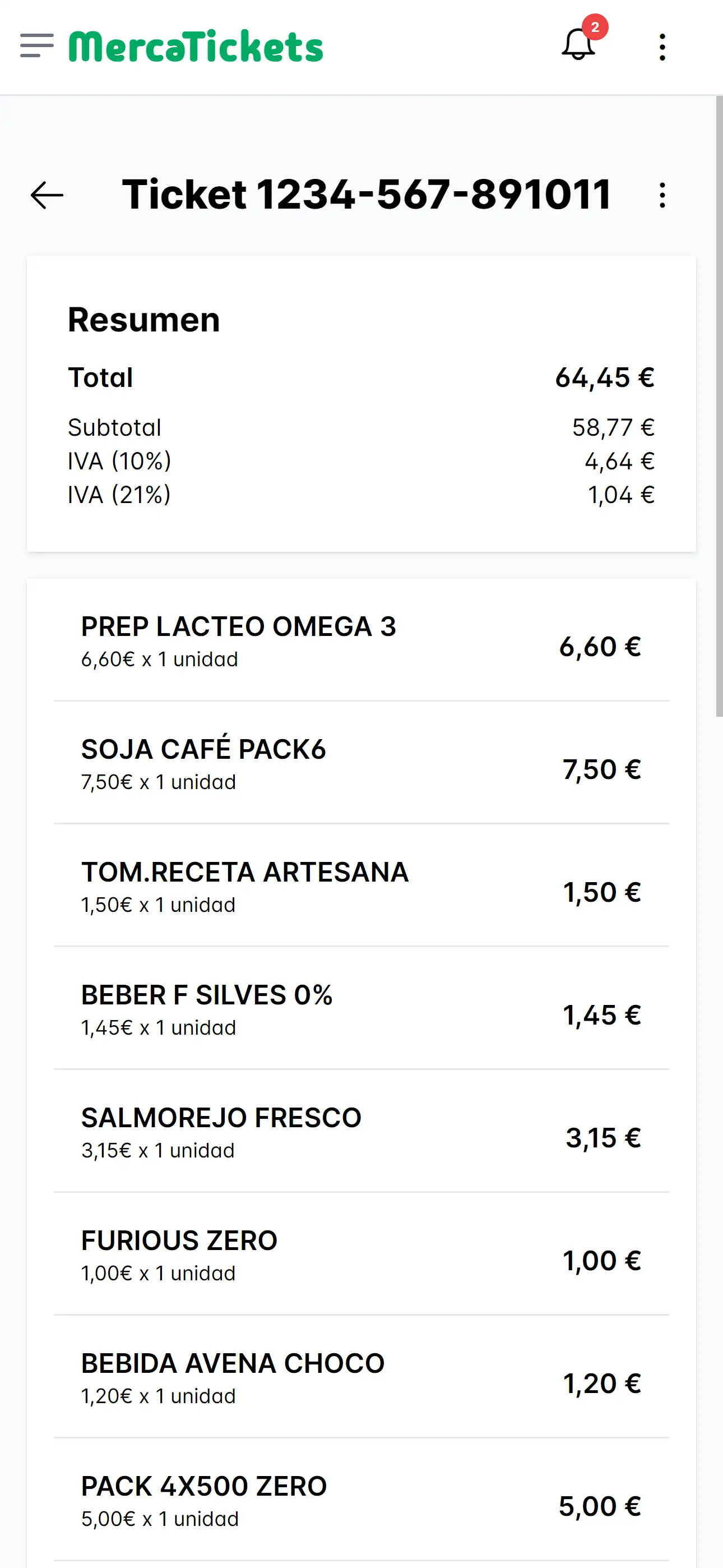
Task: Click the red notification count badge
Action: click(x=595, y=27)
